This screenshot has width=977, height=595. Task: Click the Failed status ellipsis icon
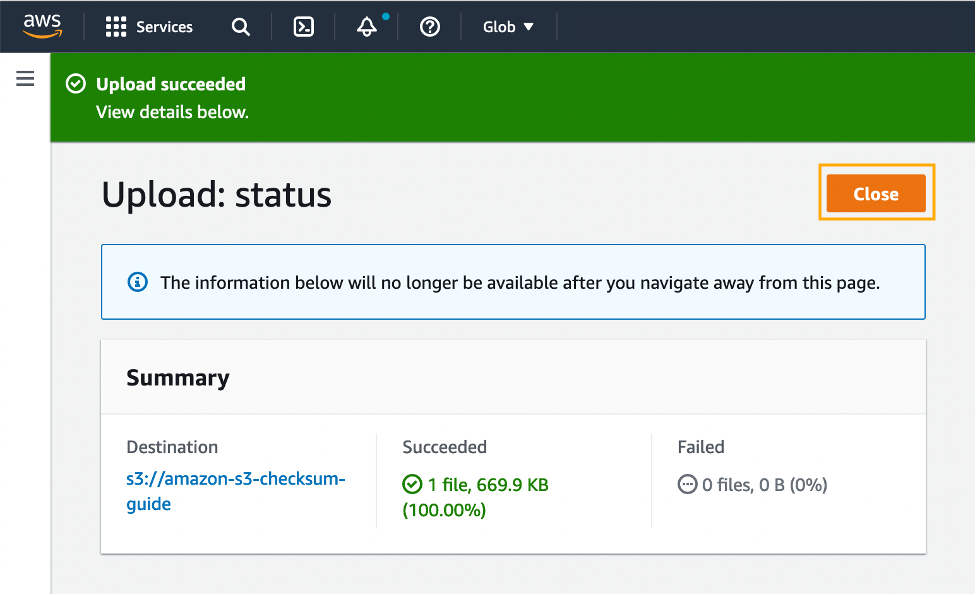[x=687, y=485]
